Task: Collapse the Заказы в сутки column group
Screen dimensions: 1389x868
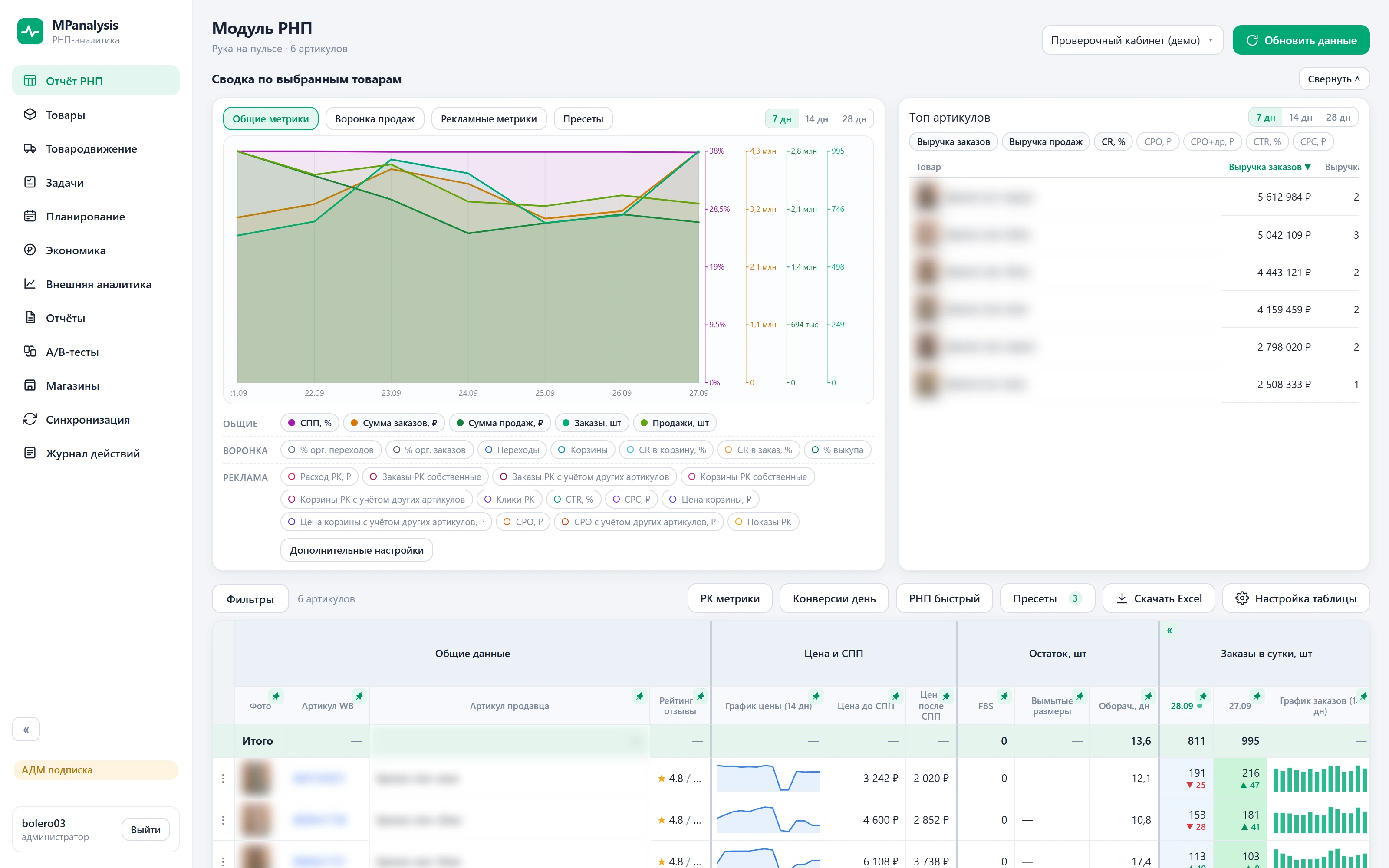Action: (1169, 630)
